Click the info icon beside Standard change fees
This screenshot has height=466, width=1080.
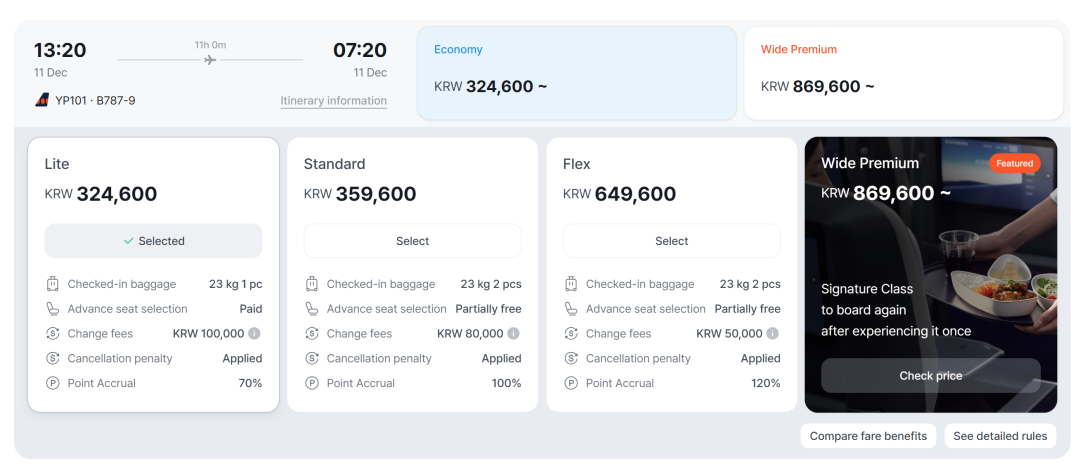(x=514, y=334)
